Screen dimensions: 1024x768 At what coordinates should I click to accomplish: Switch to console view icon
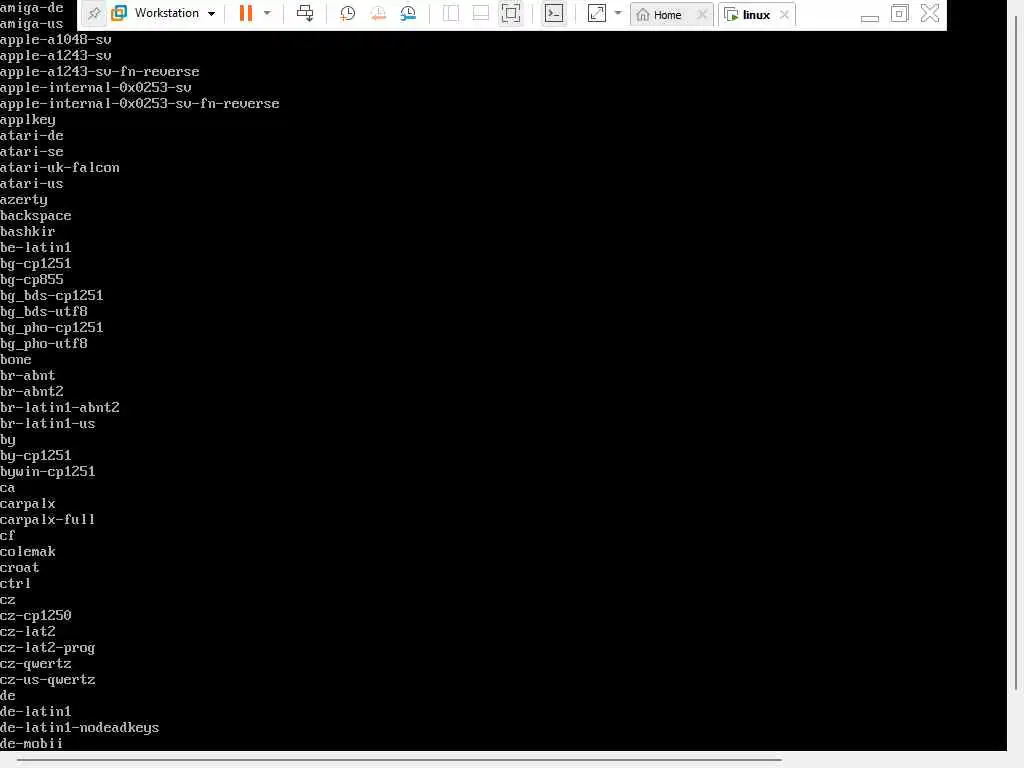(554, 13)
